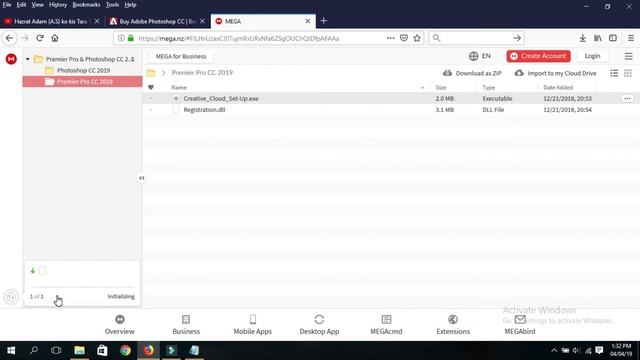Image resolution: width=640 pixels, height=360 pixels.
Task: Open the Help menu
Action: pos(130,5)
